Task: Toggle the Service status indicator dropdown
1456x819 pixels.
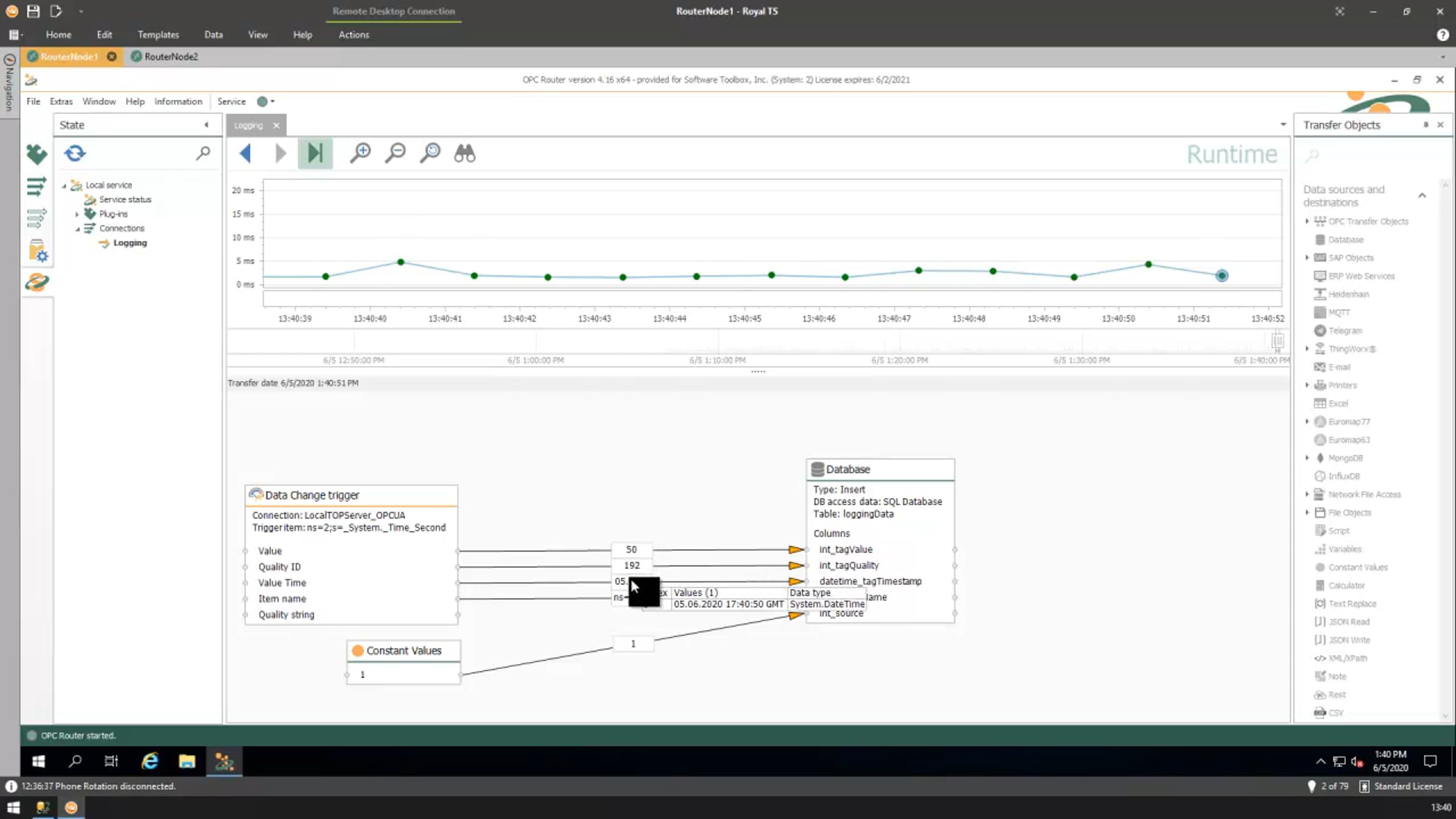Action: coord(266,101)
